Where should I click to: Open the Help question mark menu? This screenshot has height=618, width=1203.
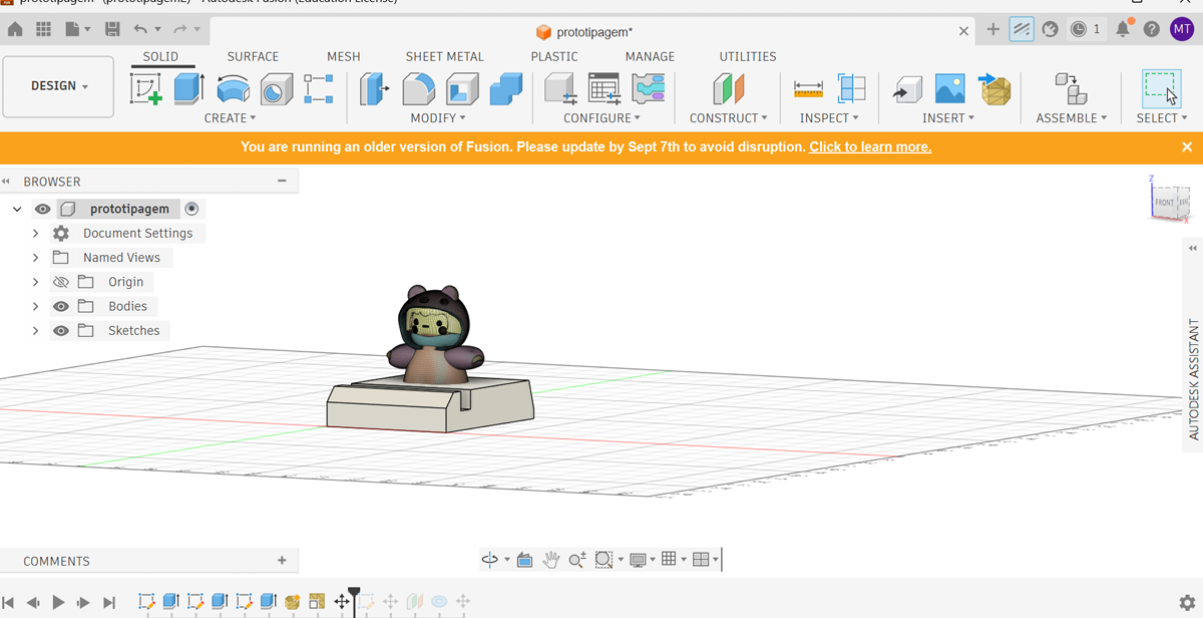(1152, 30)
